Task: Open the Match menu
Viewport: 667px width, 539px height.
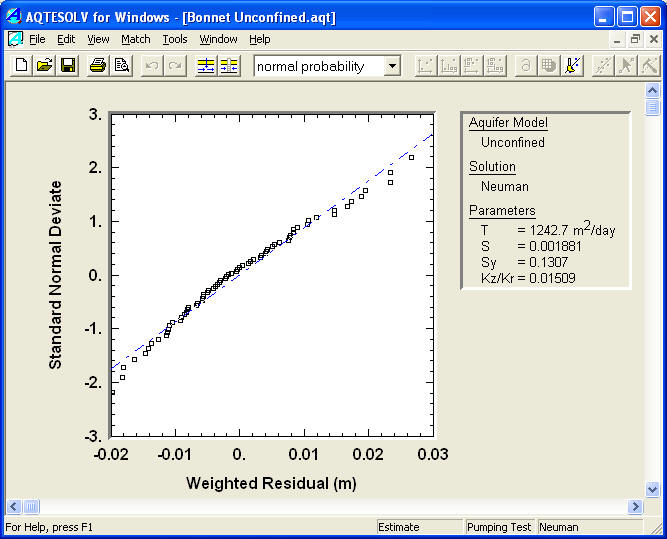Action: pyautogui.click(x=136, y=40)
